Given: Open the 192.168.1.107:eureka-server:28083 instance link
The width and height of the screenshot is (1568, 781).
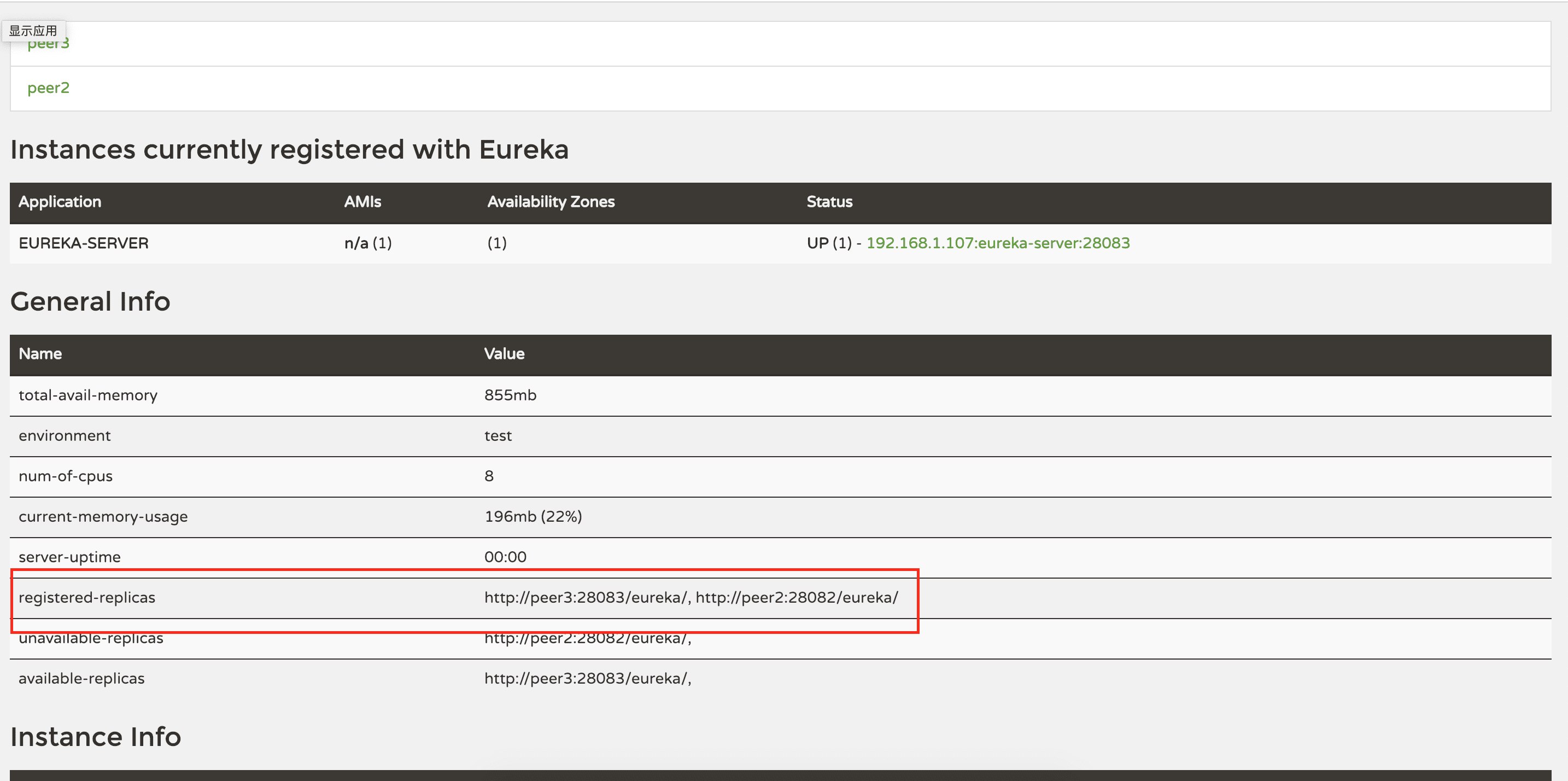Looking at the screenshot, I should point(998,243).
